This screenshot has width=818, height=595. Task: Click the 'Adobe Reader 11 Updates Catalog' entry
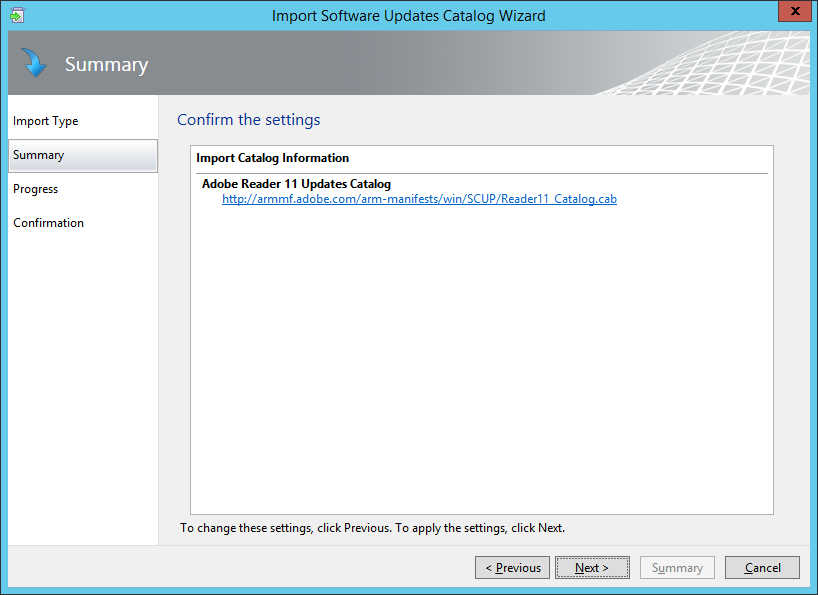coord(296,184)
